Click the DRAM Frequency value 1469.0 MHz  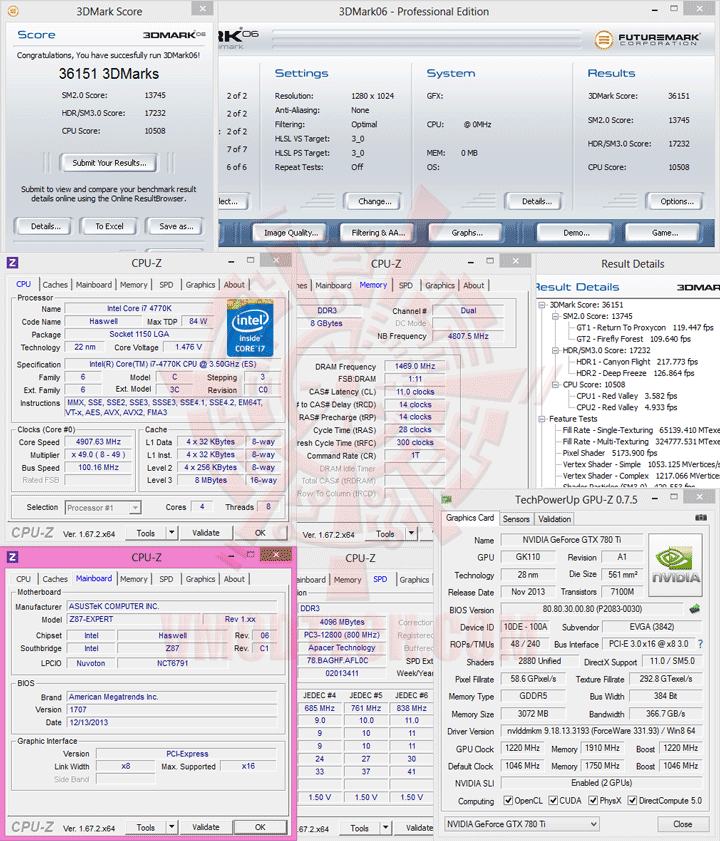click(x=415, y=366)
